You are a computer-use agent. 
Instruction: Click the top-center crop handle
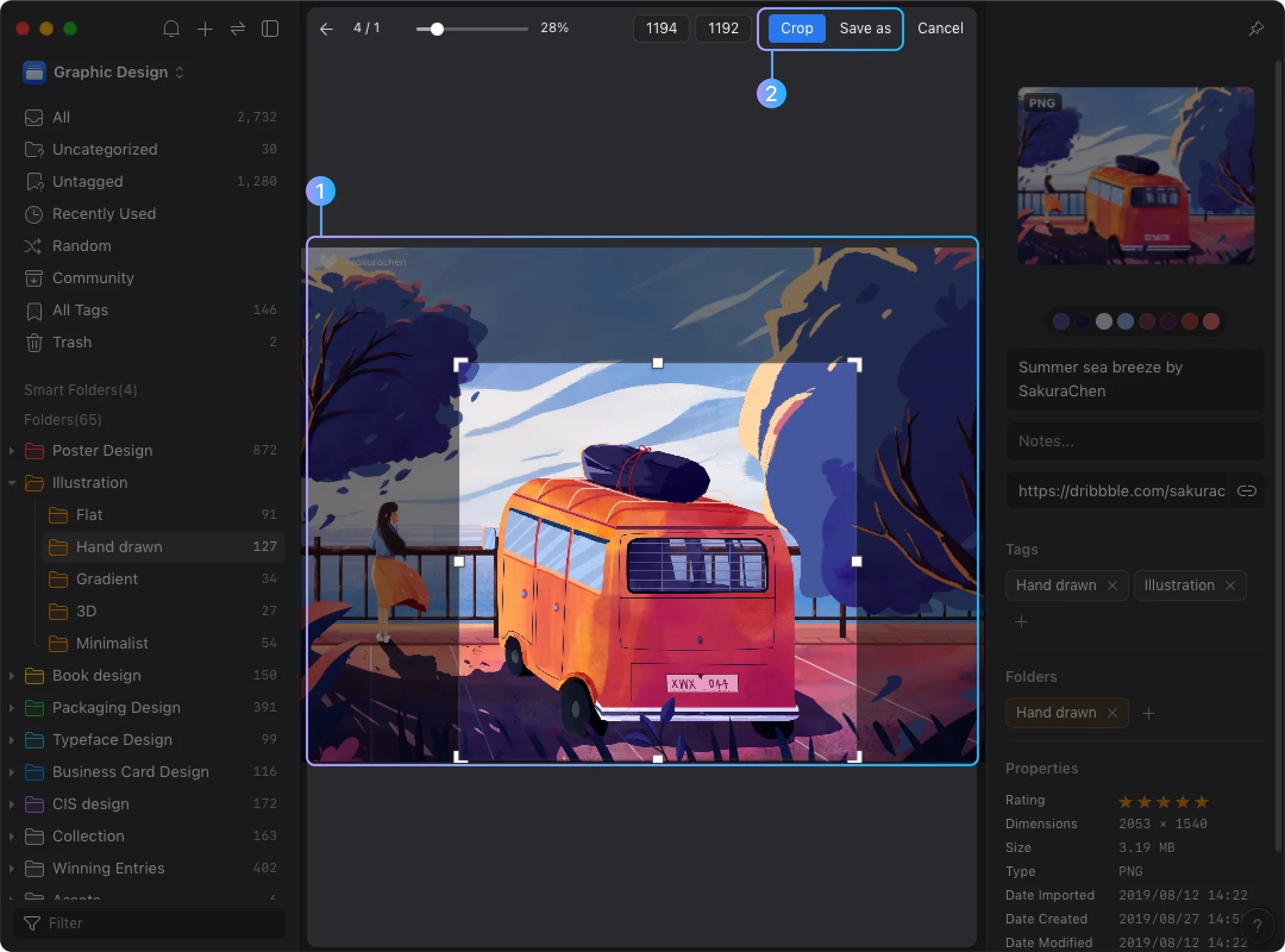tap(658, 363)
